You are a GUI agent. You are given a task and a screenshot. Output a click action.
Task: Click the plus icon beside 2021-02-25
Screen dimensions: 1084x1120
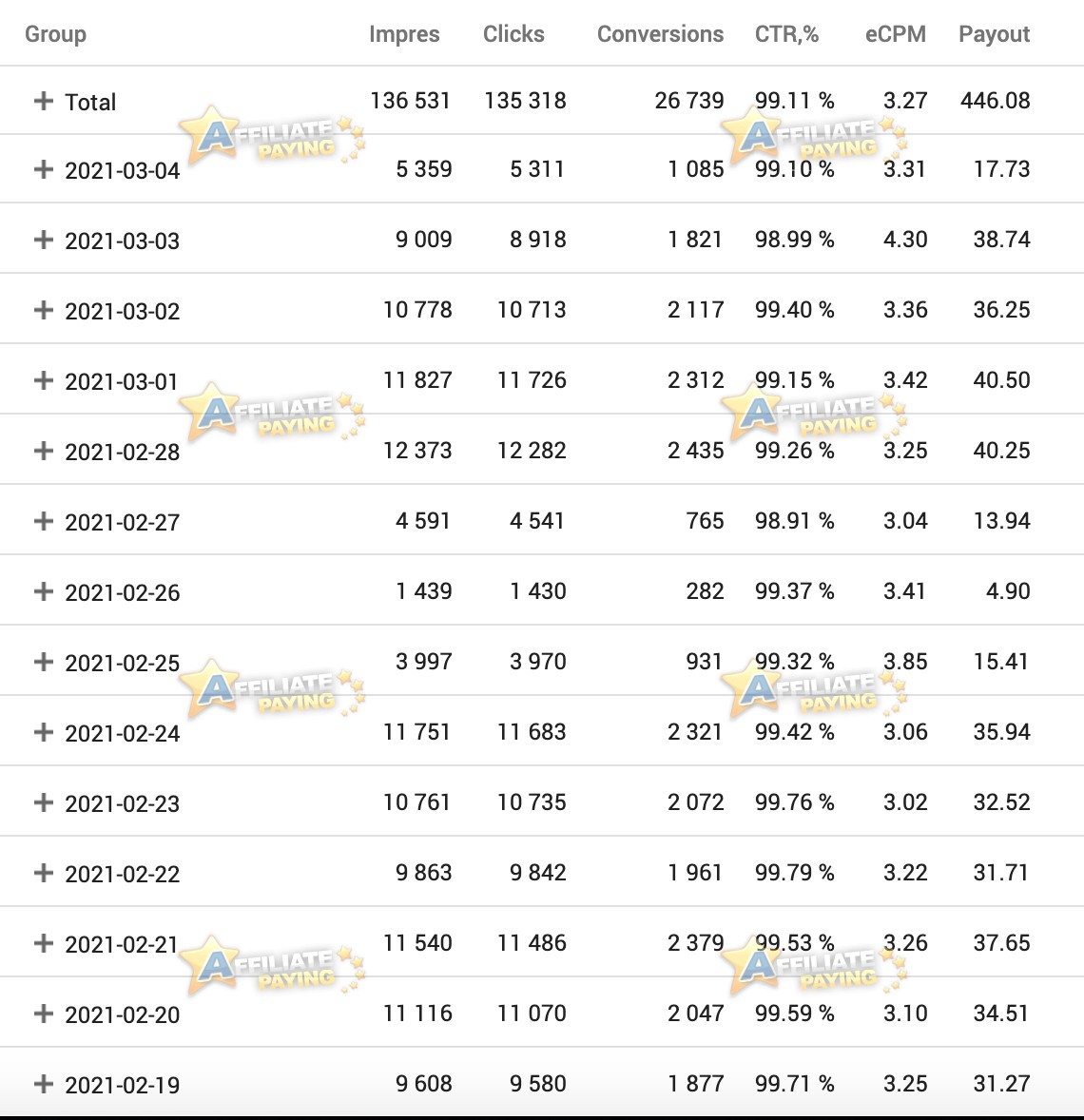[x=44, y=662]
